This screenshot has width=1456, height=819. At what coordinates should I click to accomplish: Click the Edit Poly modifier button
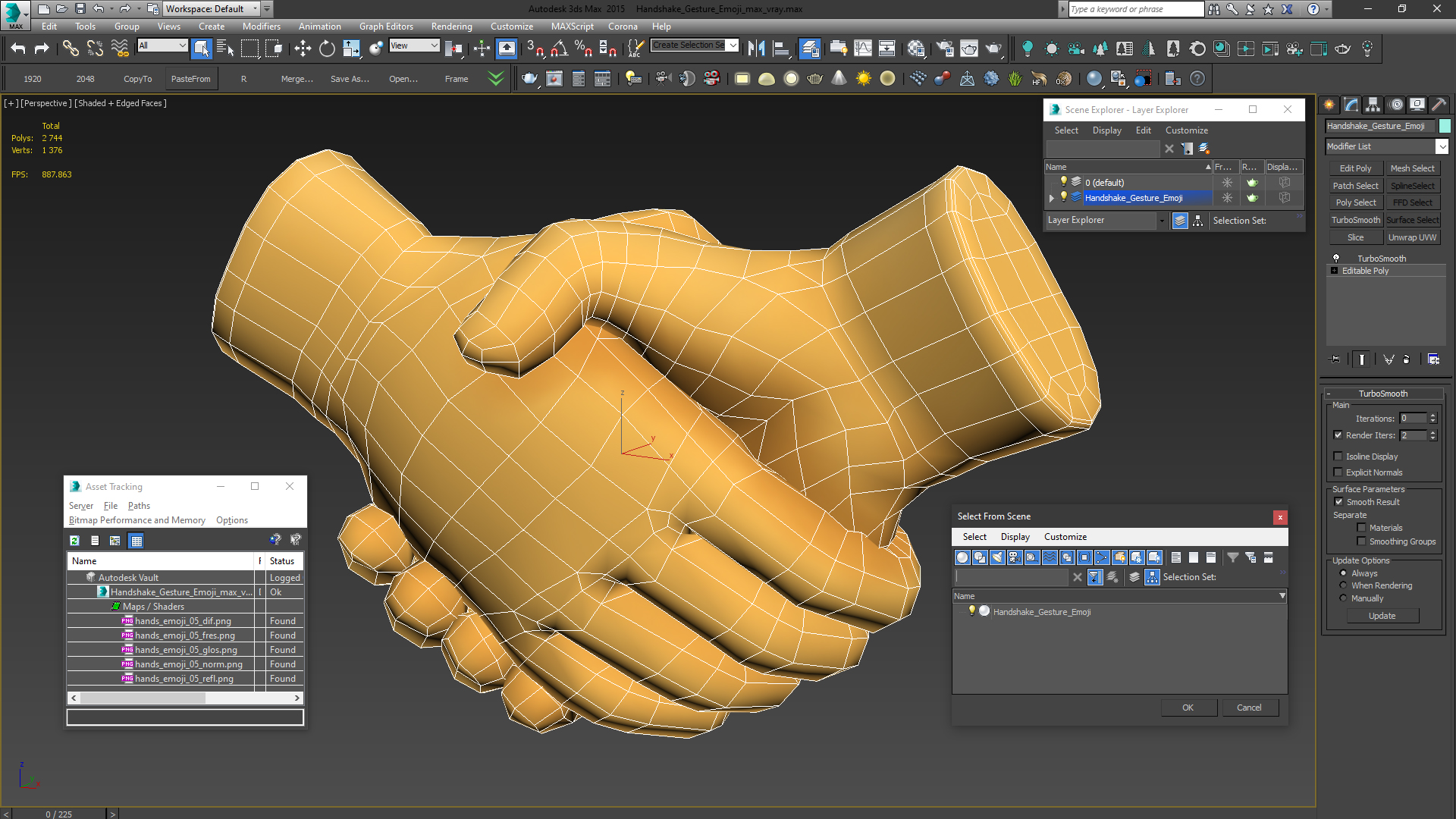(x=1355, y=168)
